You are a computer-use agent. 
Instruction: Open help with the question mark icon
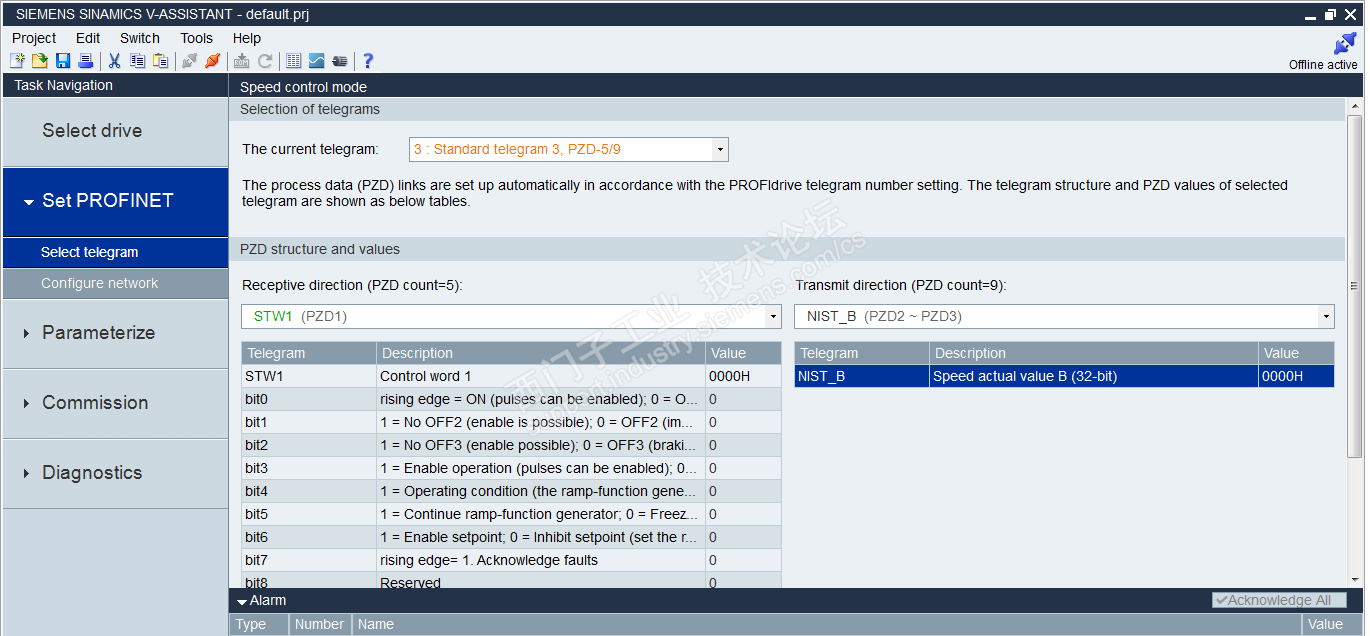tap(368, 61)
